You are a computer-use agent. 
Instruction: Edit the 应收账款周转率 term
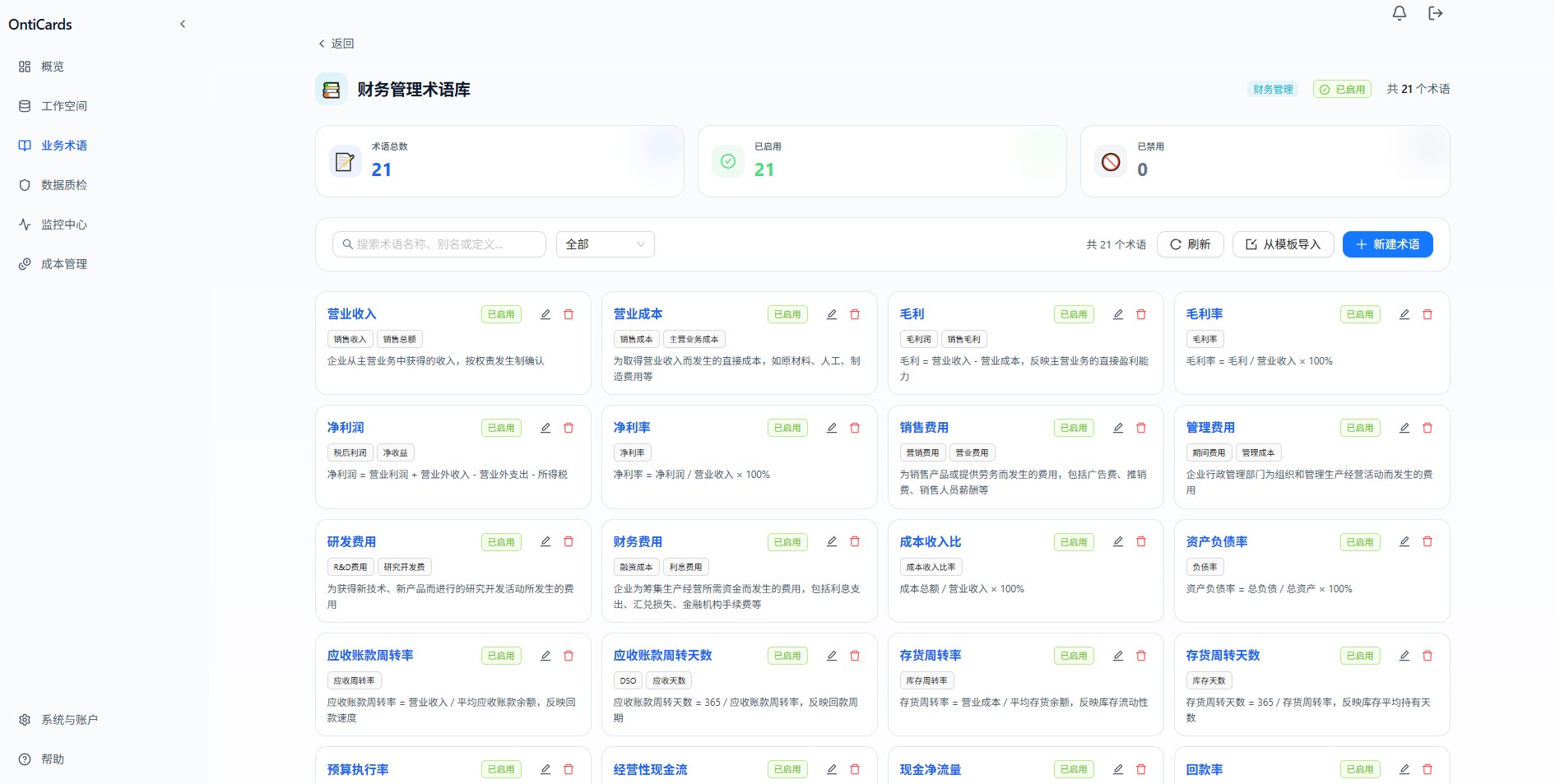tap(545, 656)
